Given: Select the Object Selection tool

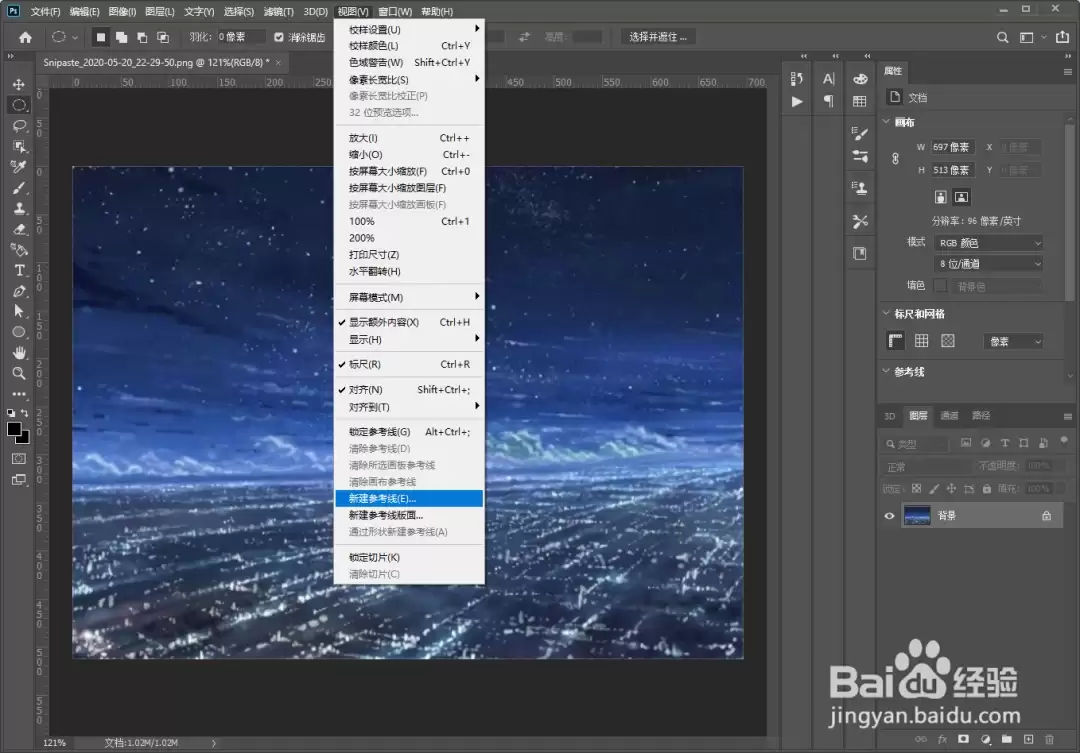Looking at the screenshot, I should [19, 146].
